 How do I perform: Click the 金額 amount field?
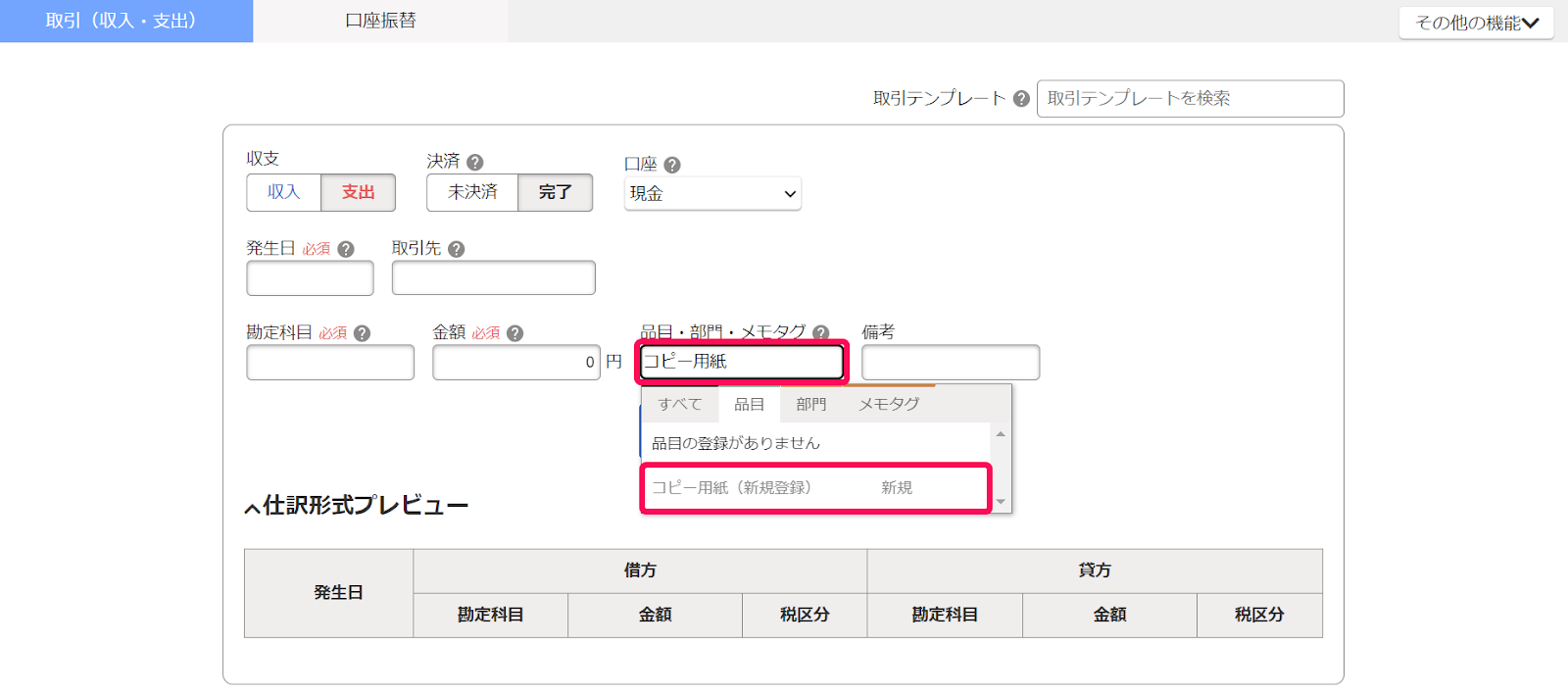pos(516,363)
